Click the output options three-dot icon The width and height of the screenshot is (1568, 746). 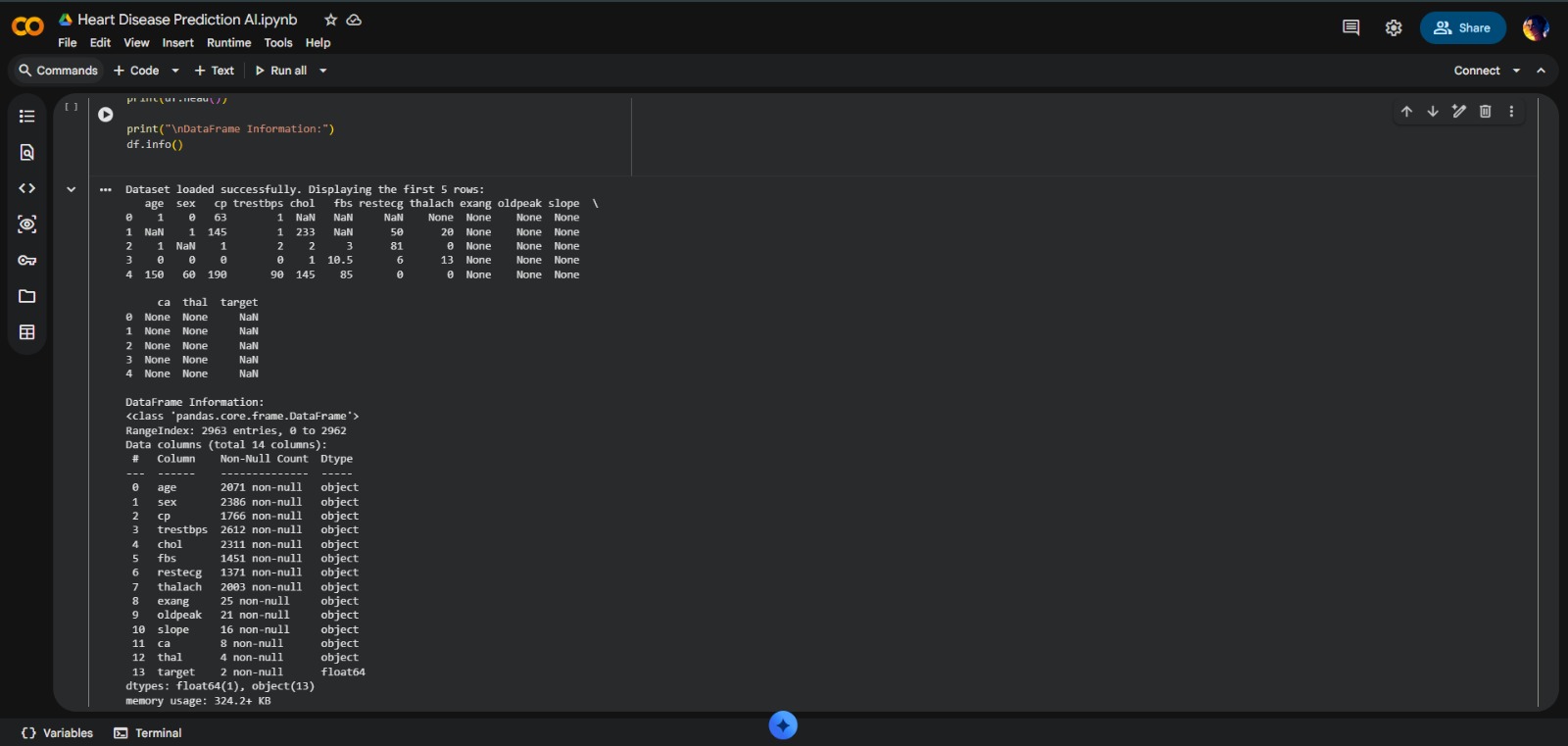(106, 190)
